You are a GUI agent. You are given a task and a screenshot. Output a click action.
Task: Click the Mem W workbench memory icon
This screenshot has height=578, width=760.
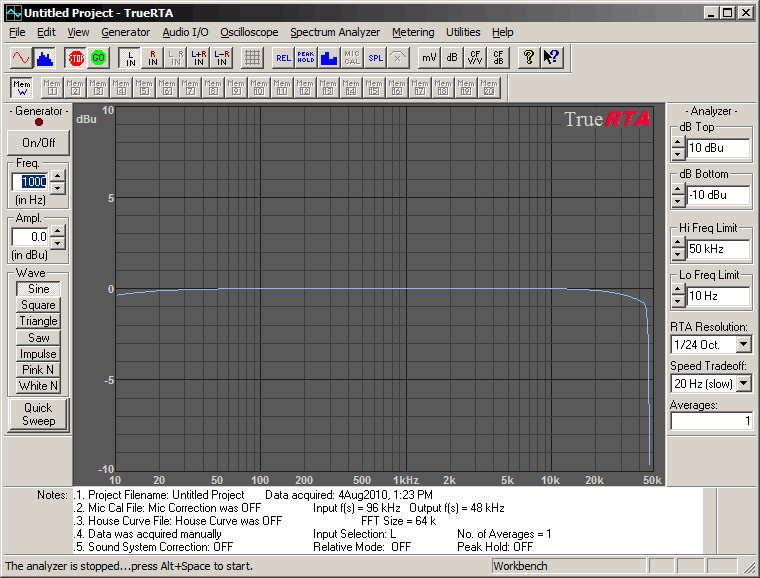(22, 88)
